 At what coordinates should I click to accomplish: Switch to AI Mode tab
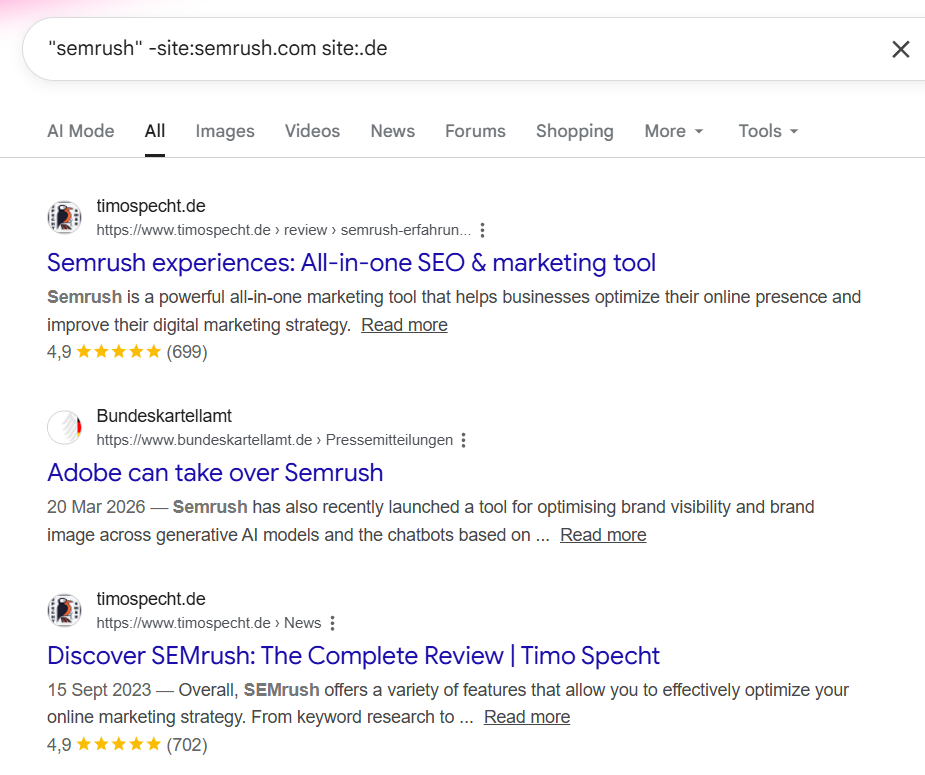click(x=81, y=131)
